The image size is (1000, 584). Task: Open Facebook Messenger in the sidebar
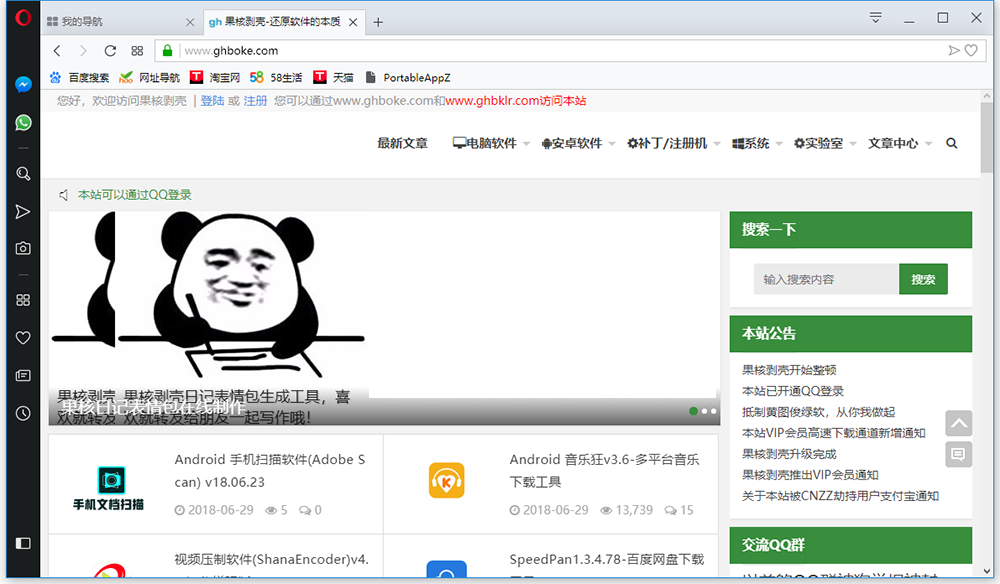(23, 85)
